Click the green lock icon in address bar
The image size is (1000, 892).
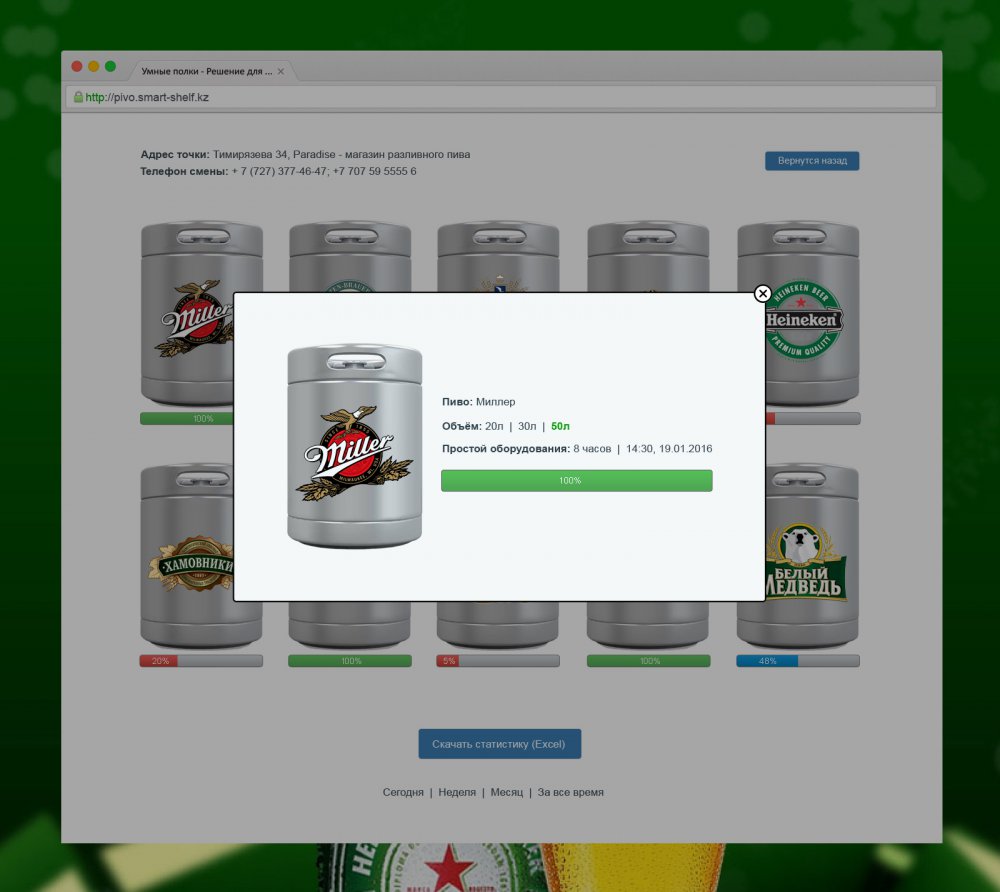pyautogui.click(x=78, y=97)
